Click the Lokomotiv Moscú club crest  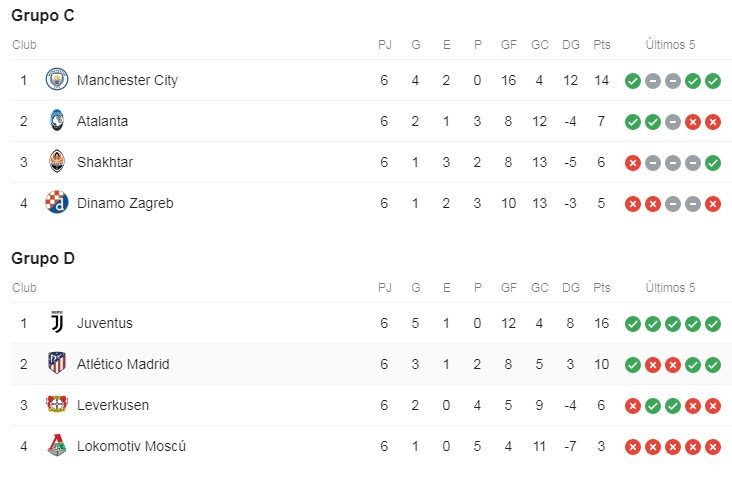pos(56,446)
